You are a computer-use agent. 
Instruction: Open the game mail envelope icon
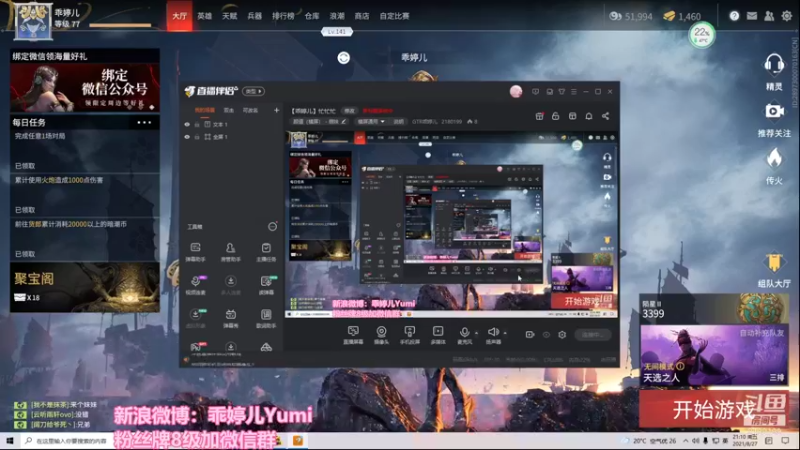coord(752,16)
